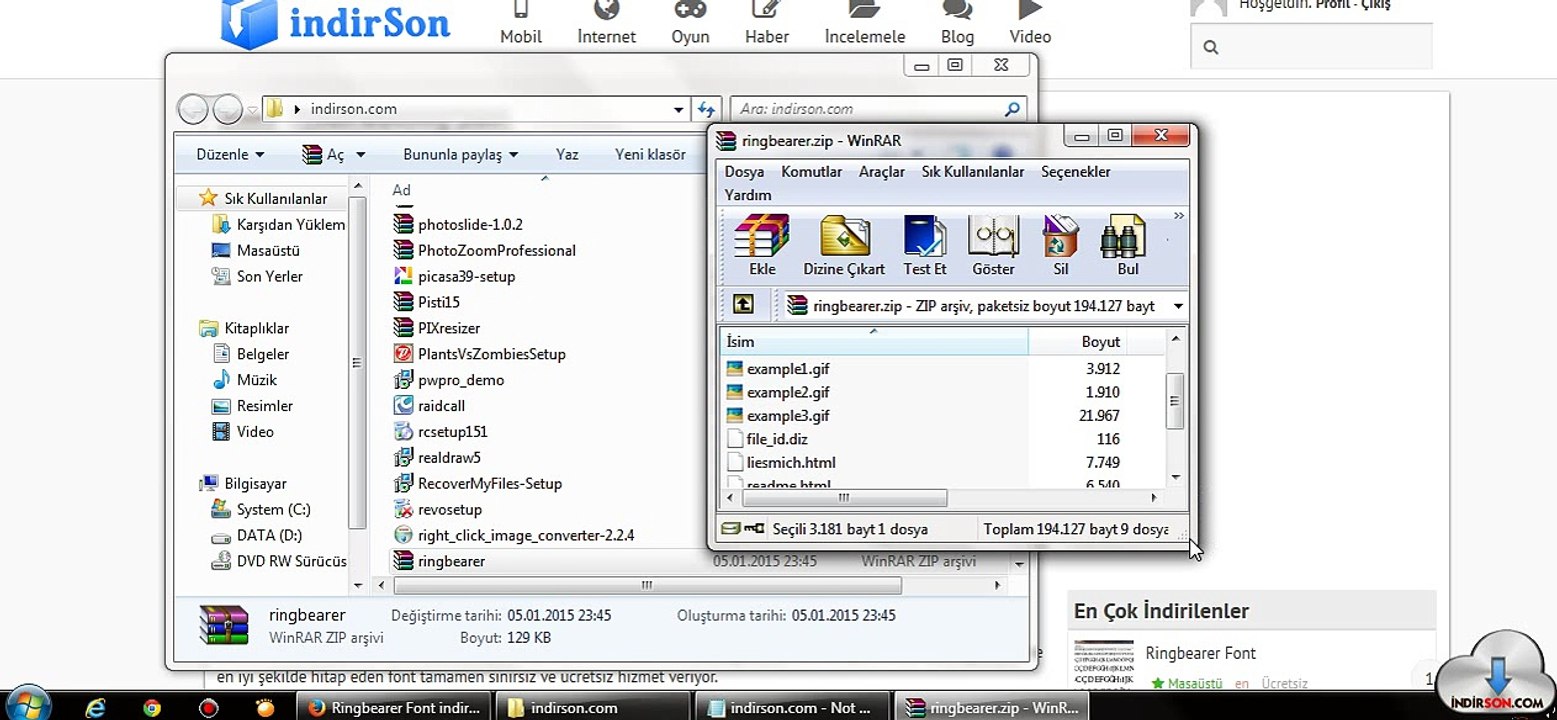The image size is (1557, 720).
Task: Refresh the indirson.com folder view
Action: pyautogui.click(x=707, y=109)
